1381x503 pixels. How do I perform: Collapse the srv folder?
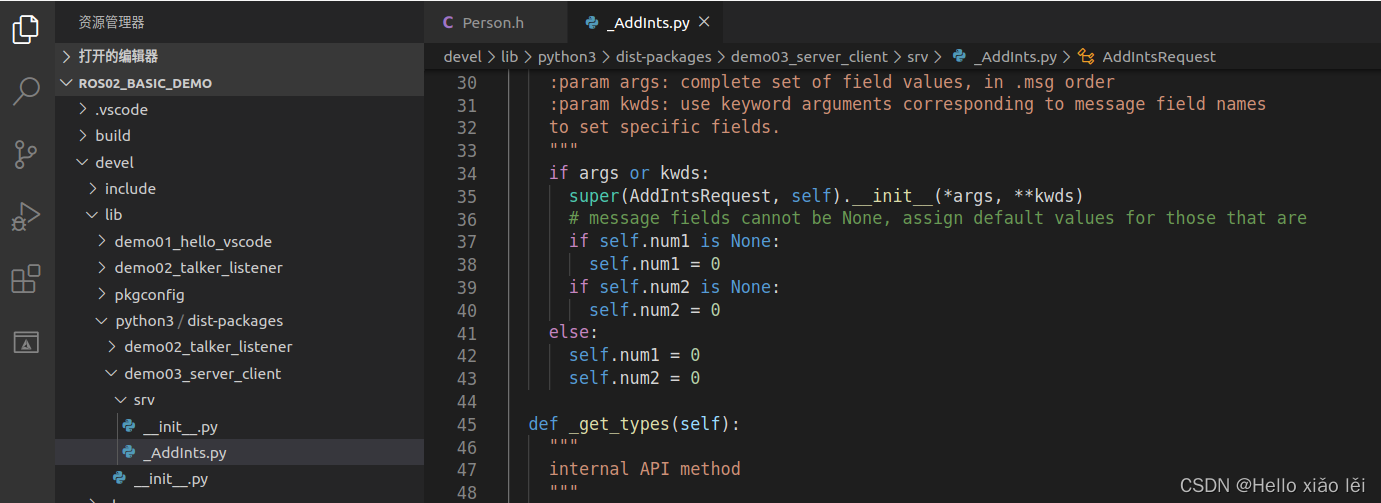pyautogui.click(x=239, y=400)
